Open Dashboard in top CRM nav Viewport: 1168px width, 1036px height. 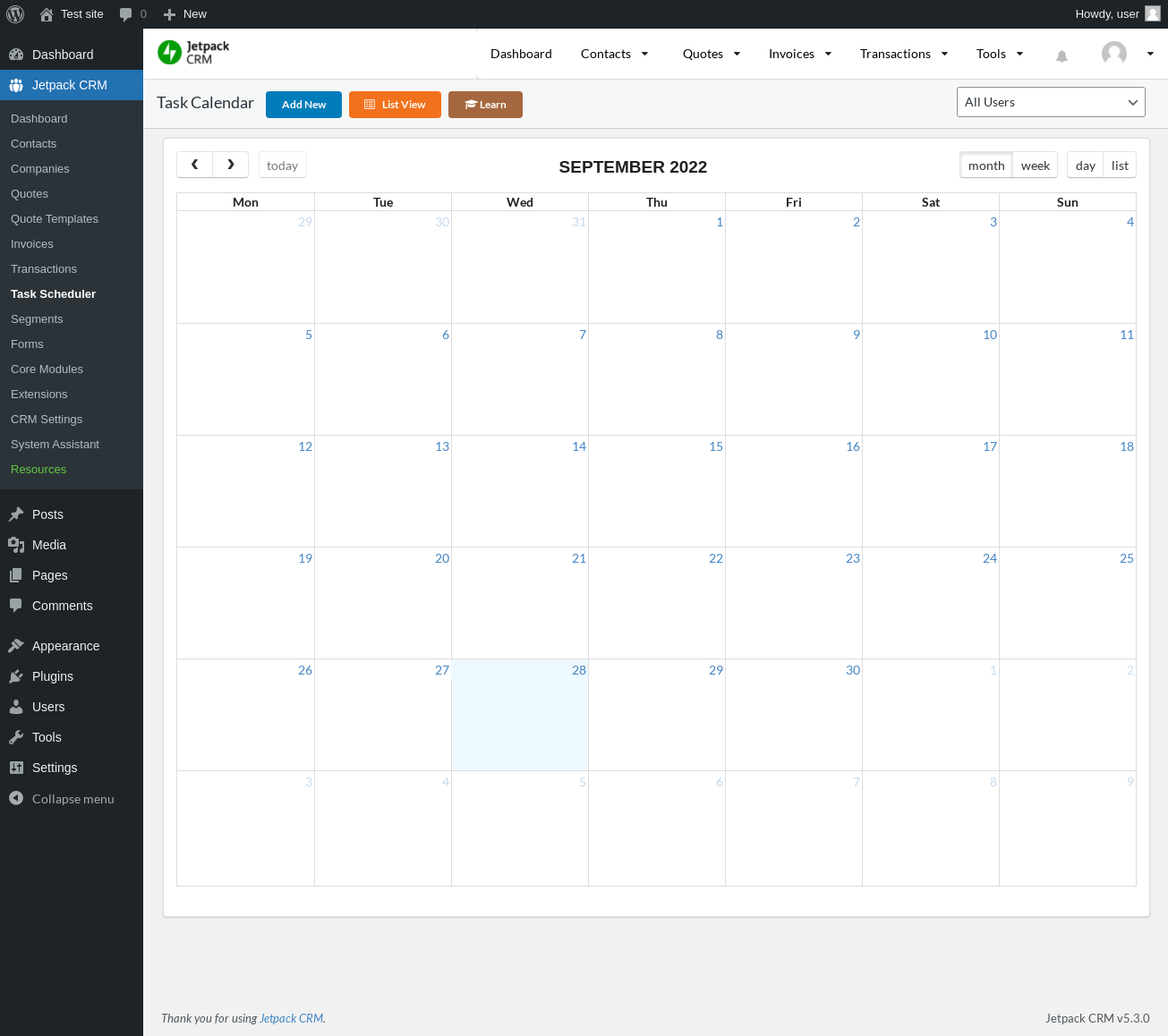click(521, 54)
